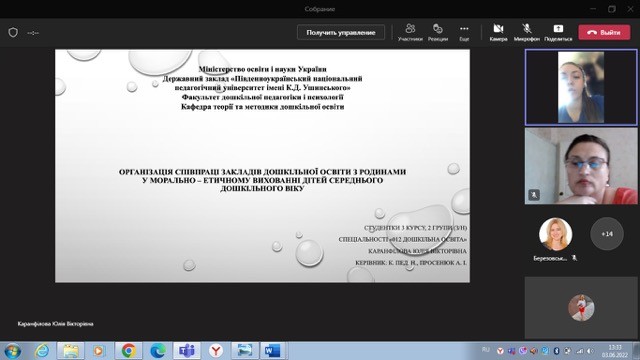Click the Teams icon in the system tray
This screenshot has width=640, height=360.
click(x=511, y=351)
